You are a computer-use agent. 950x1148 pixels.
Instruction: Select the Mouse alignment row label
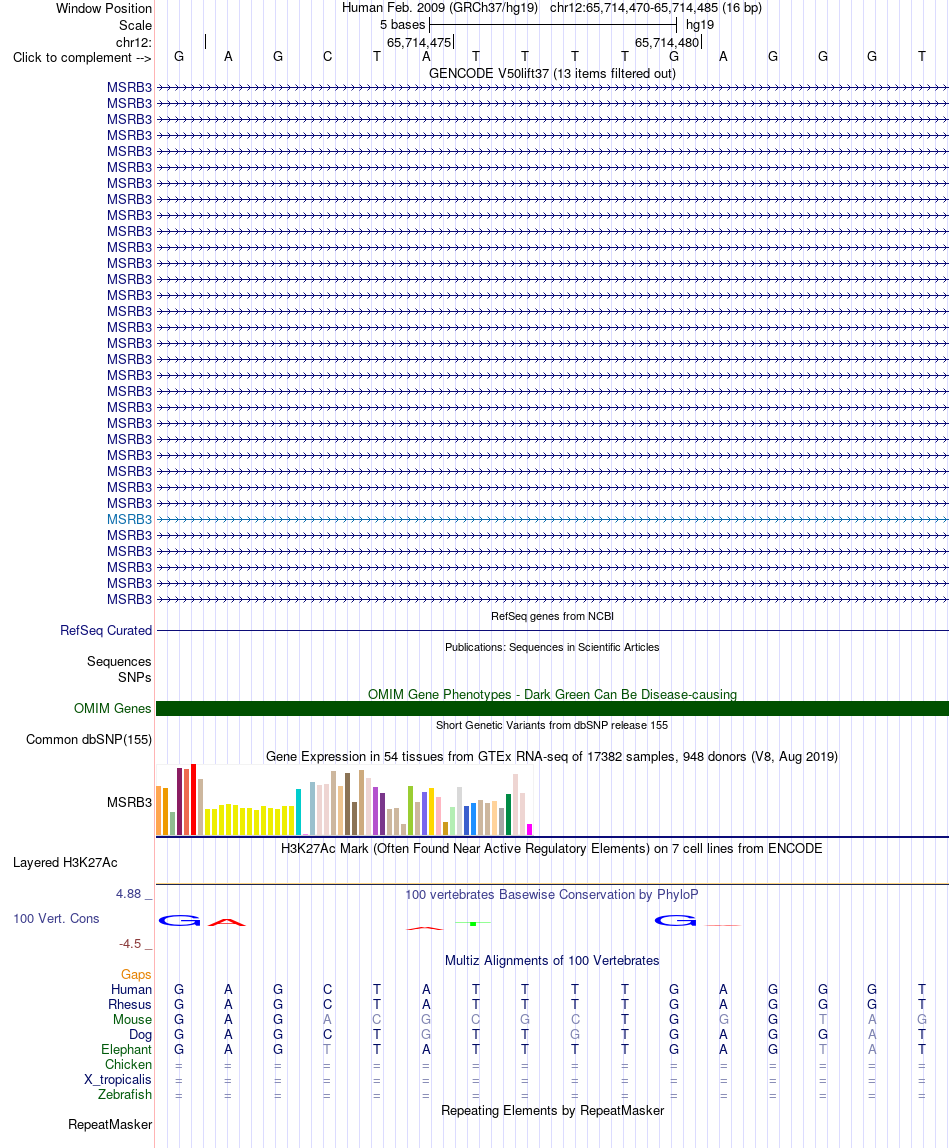(x=132, y=1020)
